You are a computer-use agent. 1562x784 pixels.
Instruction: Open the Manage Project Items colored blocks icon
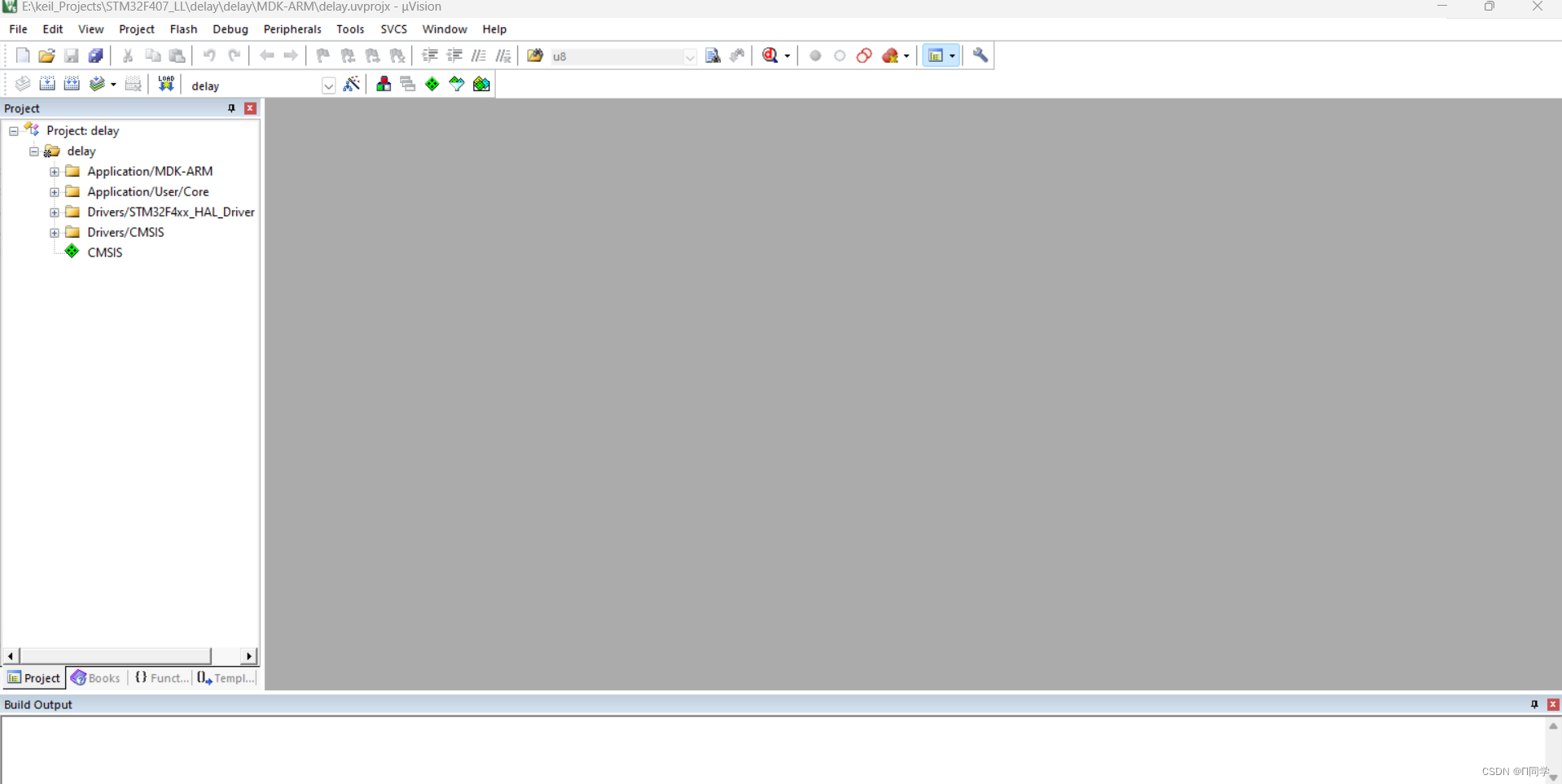(383, 84)
